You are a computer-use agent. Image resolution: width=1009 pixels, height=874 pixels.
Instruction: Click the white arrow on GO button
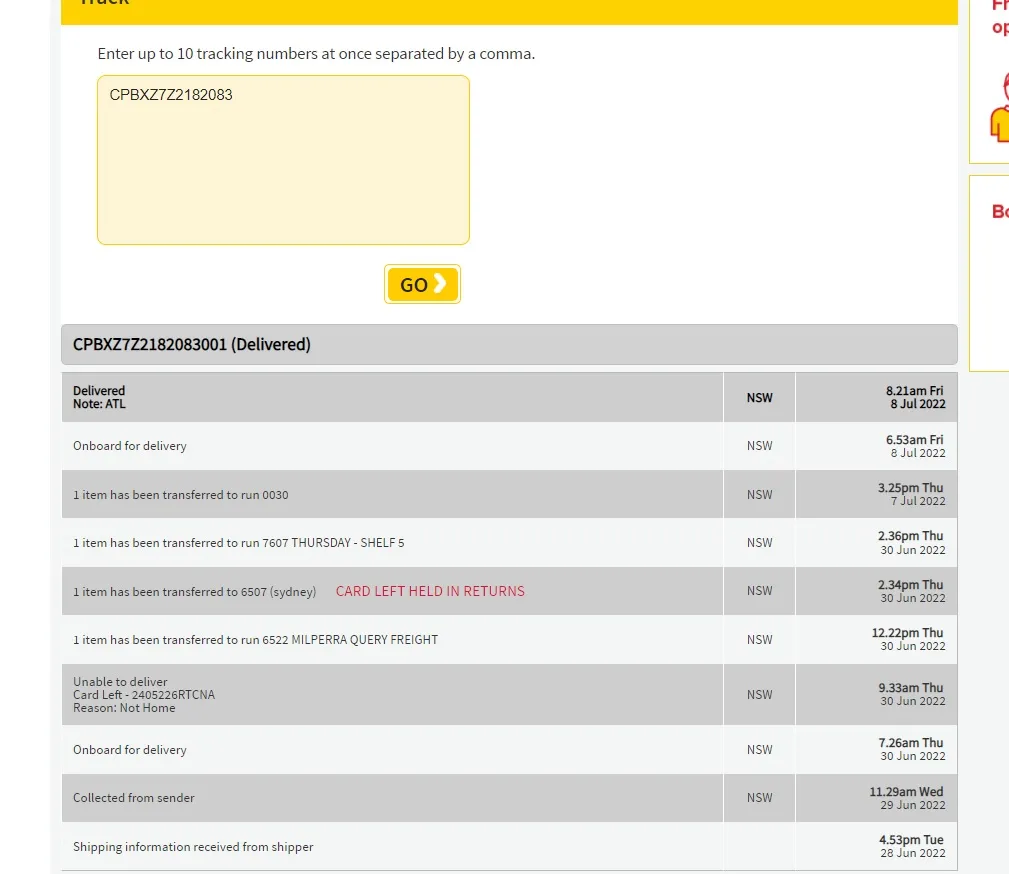click(440, 284)
